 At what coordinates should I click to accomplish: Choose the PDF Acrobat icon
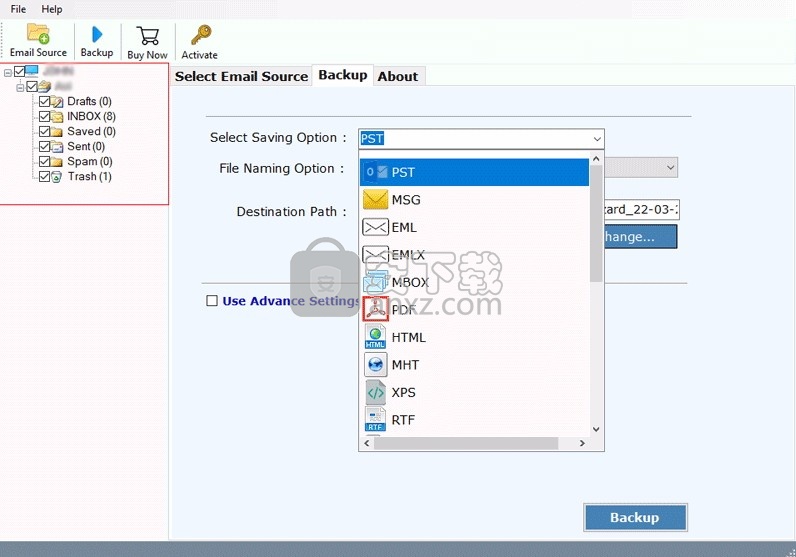[376, 309]
